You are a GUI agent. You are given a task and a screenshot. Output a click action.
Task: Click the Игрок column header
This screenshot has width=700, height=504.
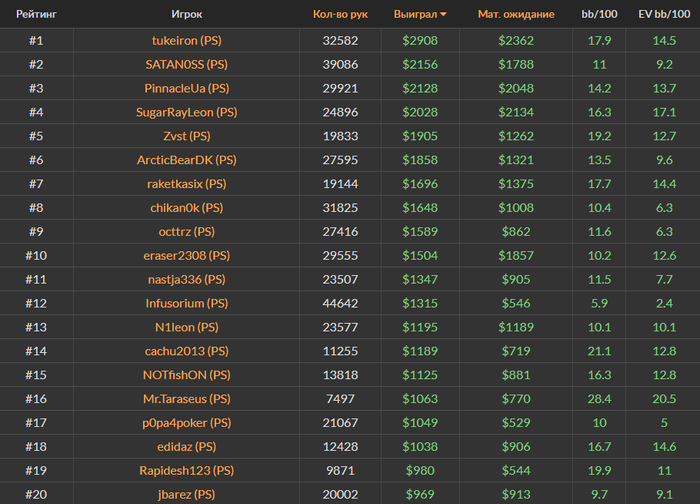pos(187,15)
